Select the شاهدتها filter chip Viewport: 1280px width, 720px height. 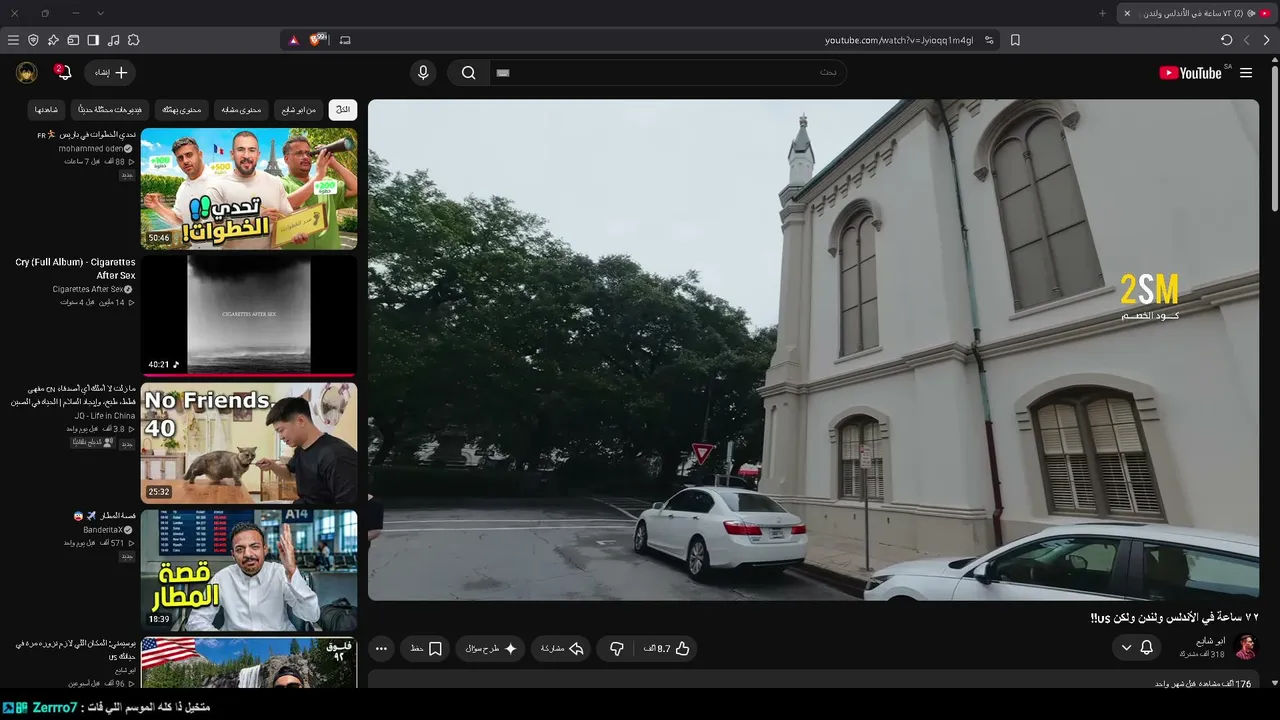(47, 109)
